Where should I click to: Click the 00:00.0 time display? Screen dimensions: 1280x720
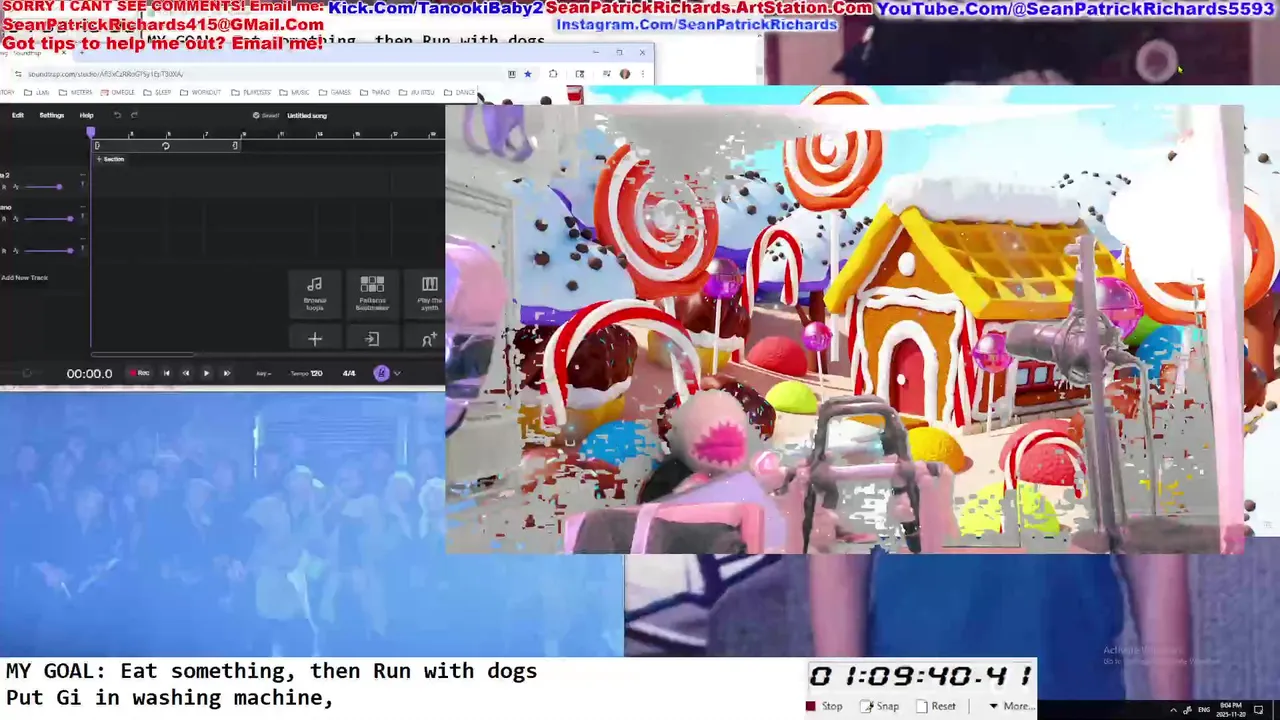coord(89,373)
